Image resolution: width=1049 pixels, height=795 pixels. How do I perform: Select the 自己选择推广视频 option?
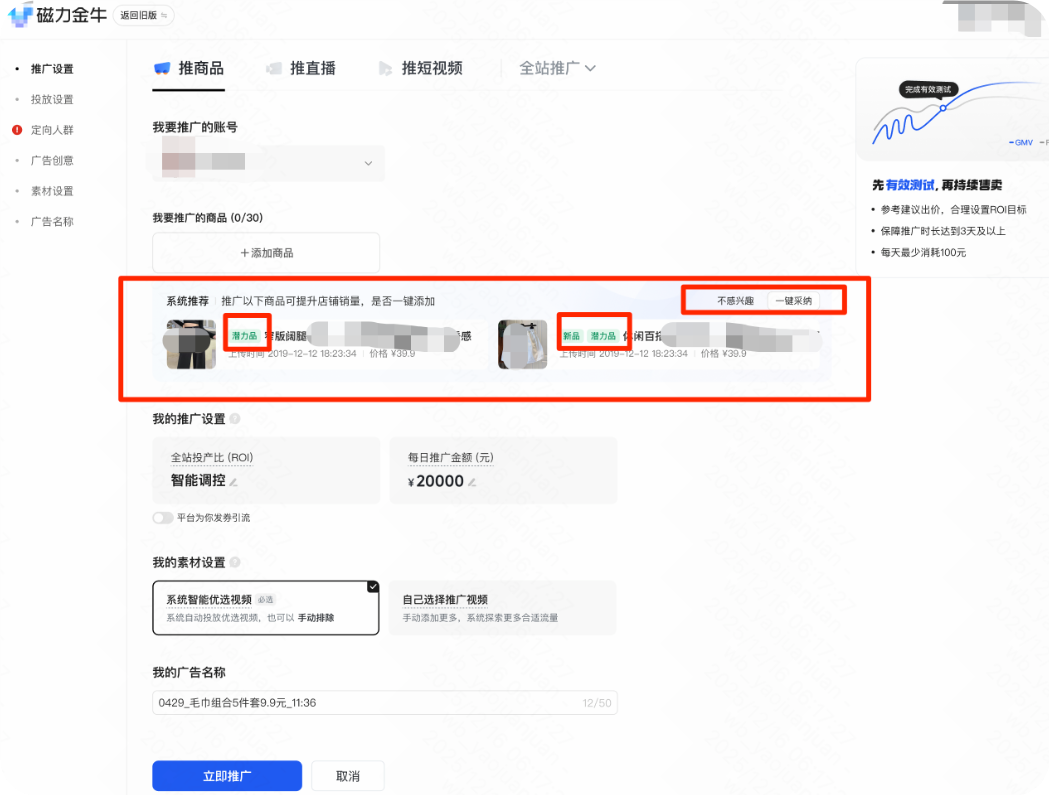(x=503, y=607)
